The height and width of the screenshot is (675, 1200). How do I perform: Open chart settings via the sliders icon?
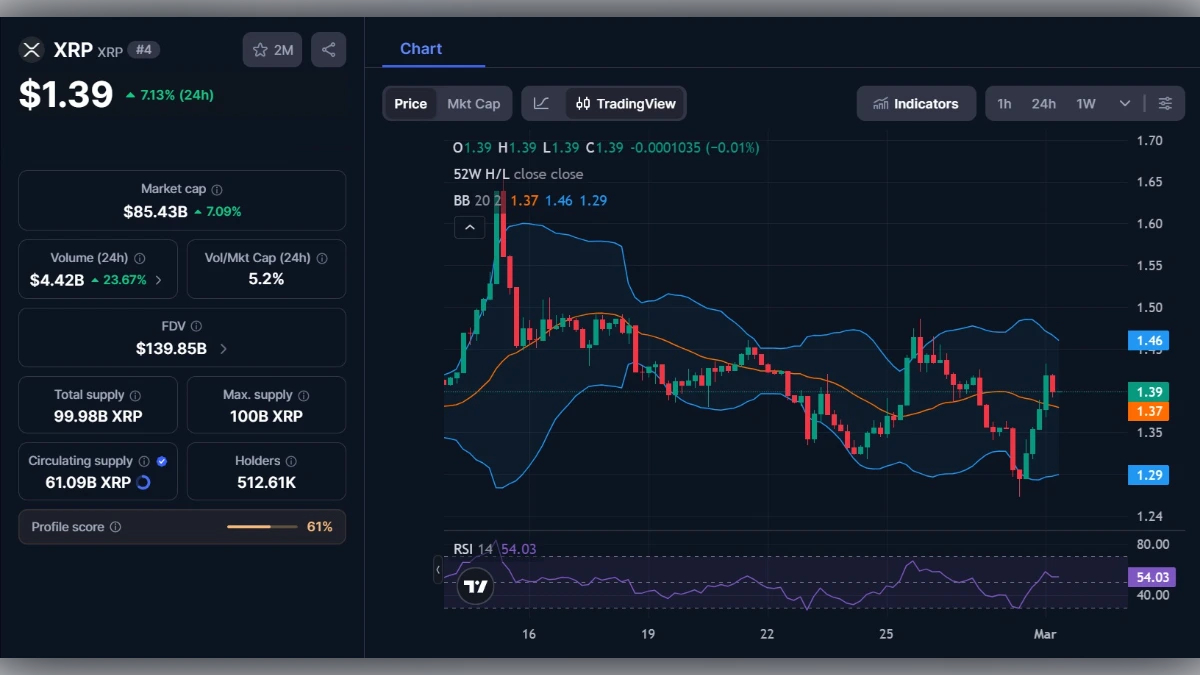pyautogui.click(x=1165, y=103)
